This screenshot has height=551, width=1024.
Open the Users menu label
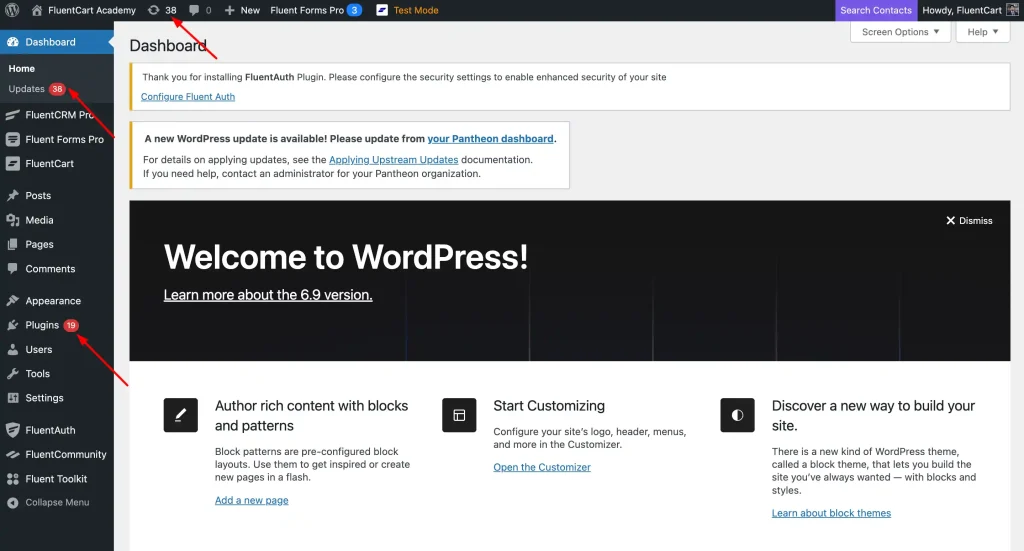point(39,349)
